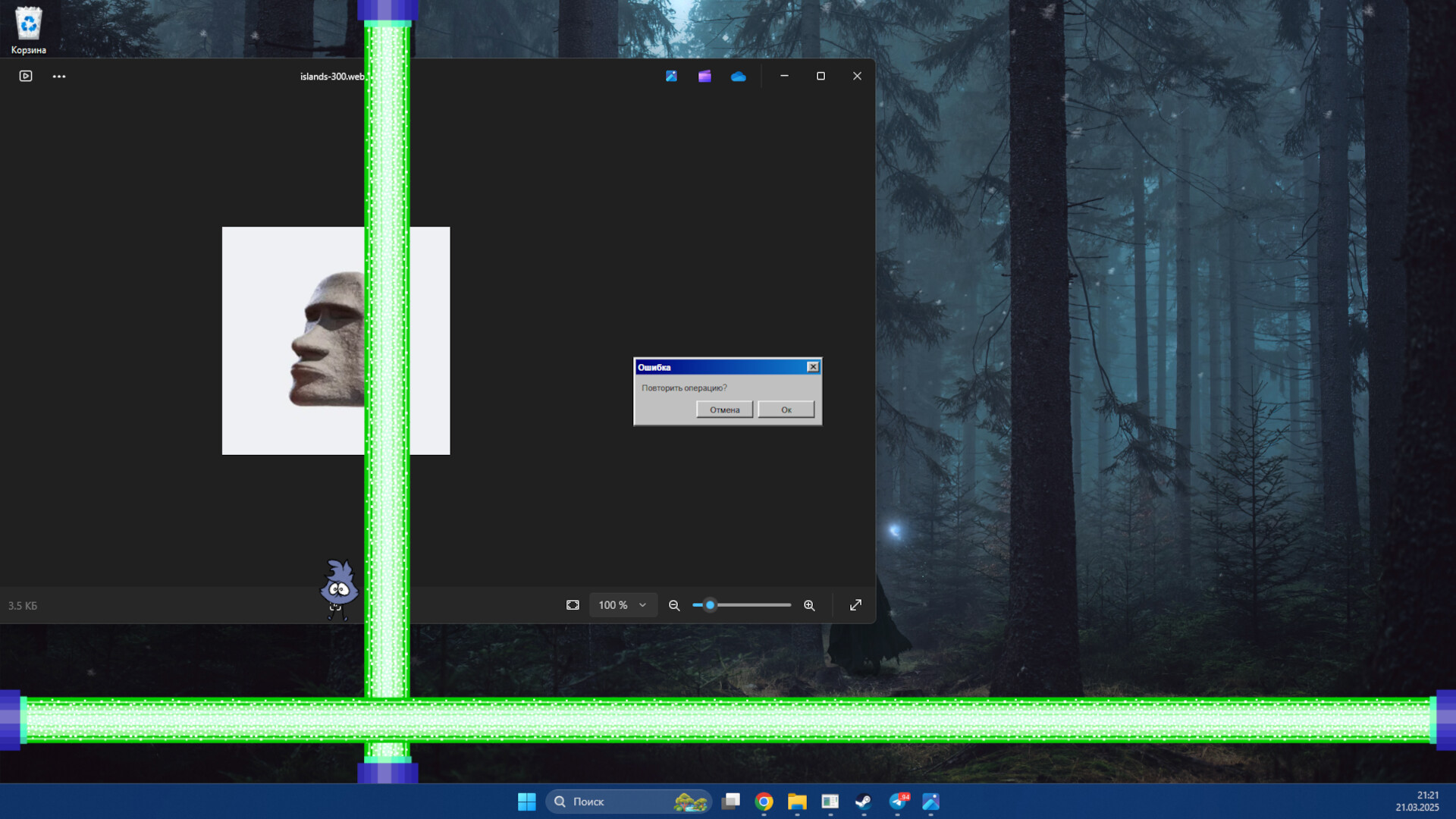Adjust the zoom slider
Viewport: 1456px width, 819px height.
(709, 605)
